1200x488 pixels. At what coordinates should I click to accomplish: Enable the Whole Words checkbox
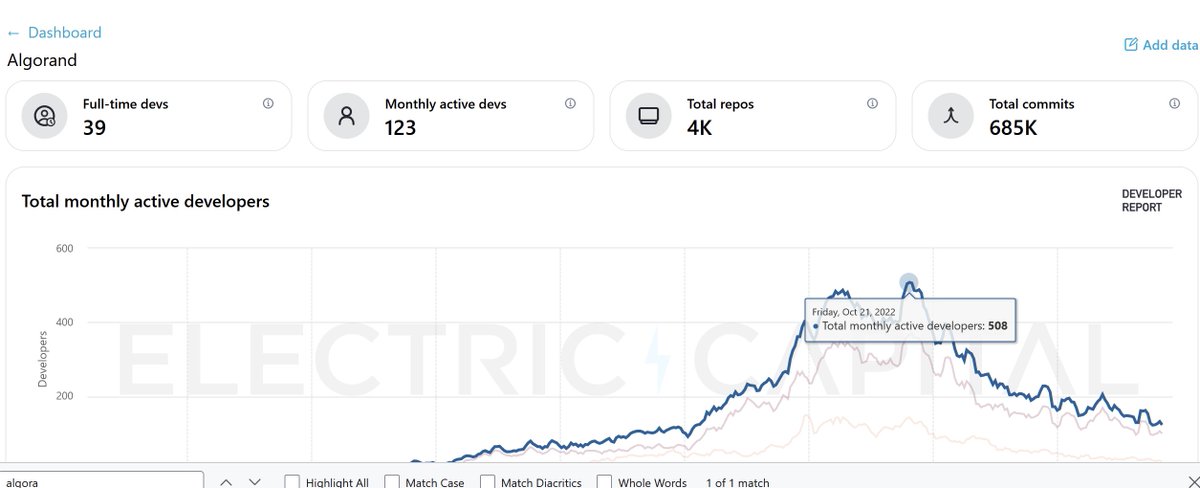[605, 483]
